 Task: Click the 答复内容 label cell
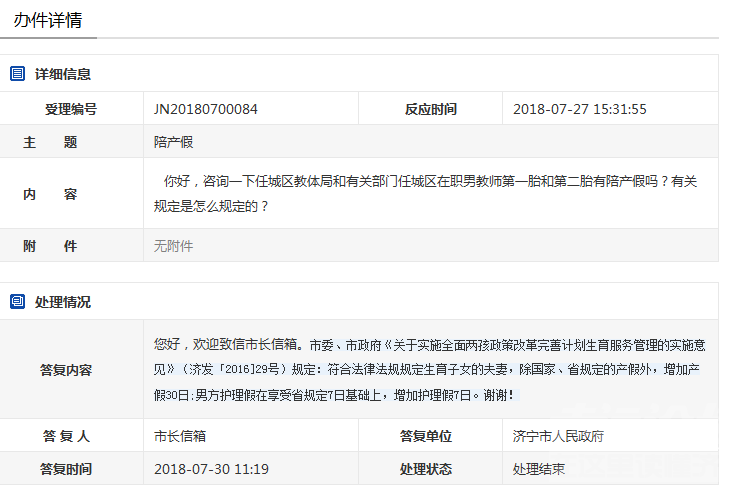(x=66, y=370)
